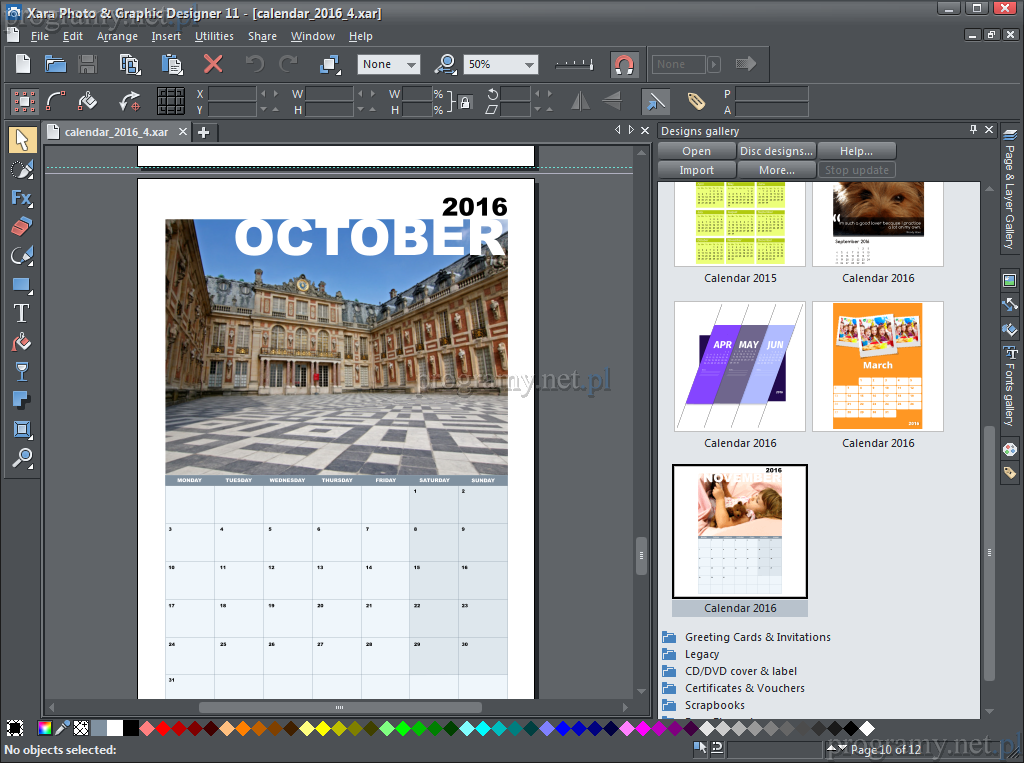Open the Arrange menu
The image size is (1024, 763).
click(117, 36)
